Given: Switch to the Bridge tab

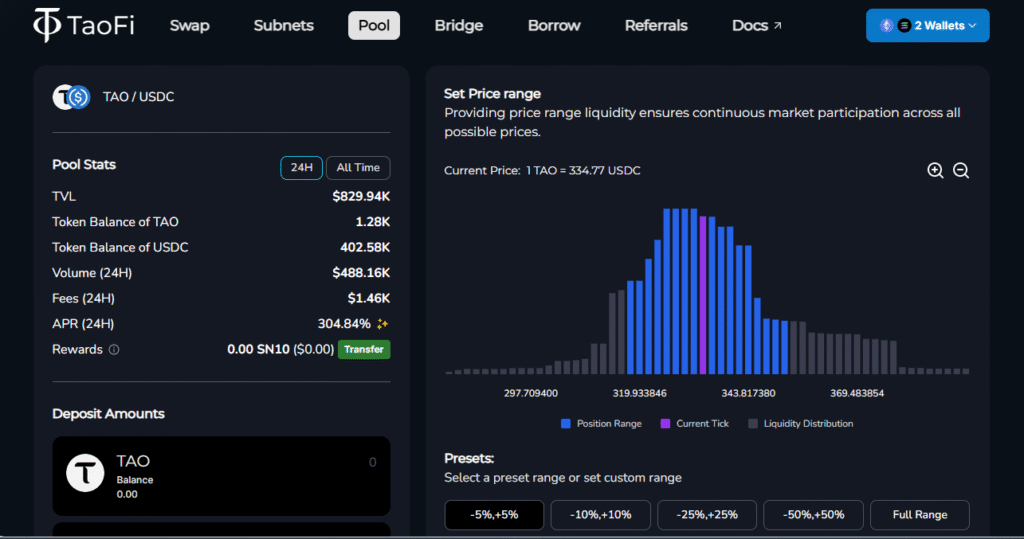Looking at the screenshot, I should pos(459,26).
